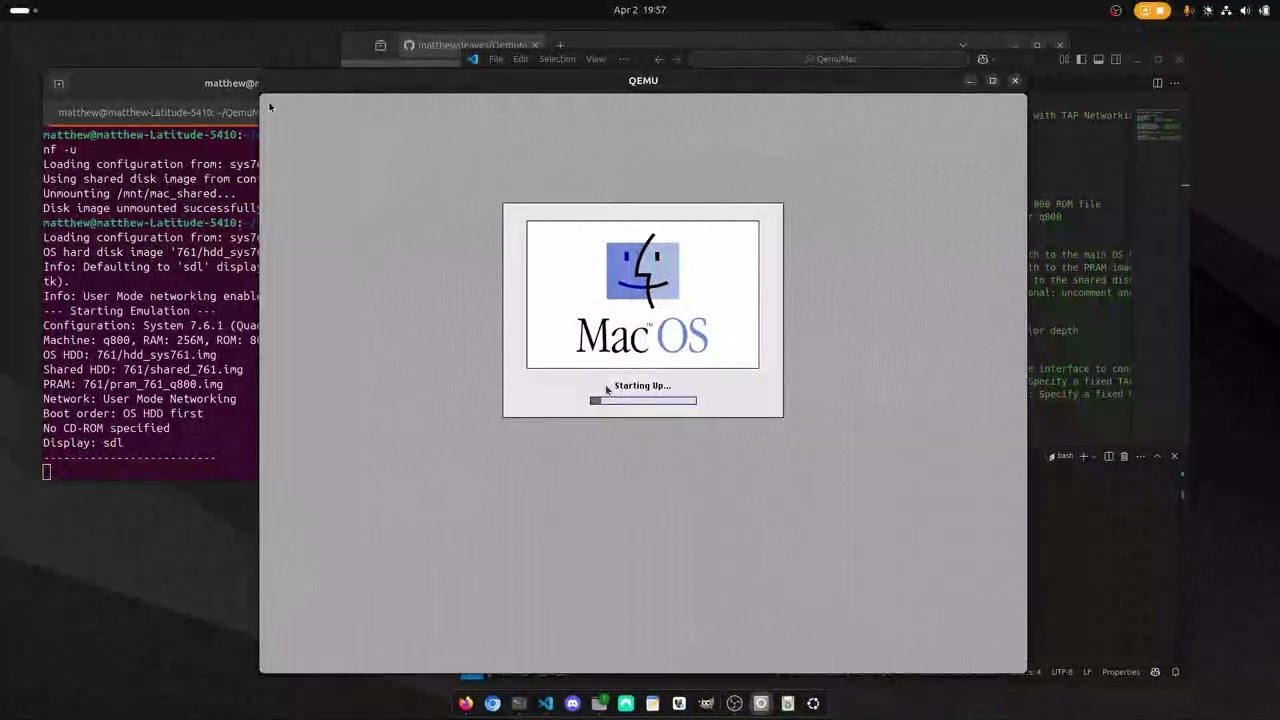Click the QemuMac search box in VS Code
Viewport: 1280px width, 720px height.
pyautogui.click(x=831, y=59)
